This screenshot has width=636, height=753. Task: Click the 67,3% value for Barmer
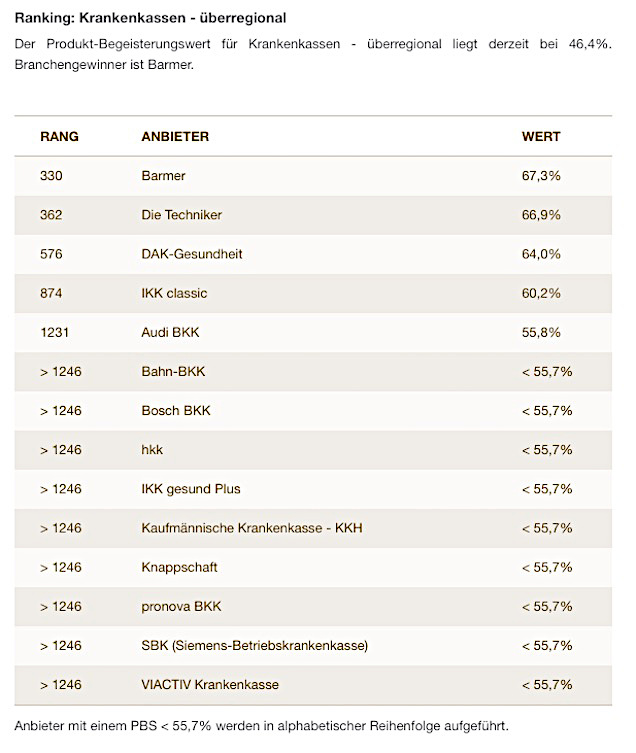point(541,176)
